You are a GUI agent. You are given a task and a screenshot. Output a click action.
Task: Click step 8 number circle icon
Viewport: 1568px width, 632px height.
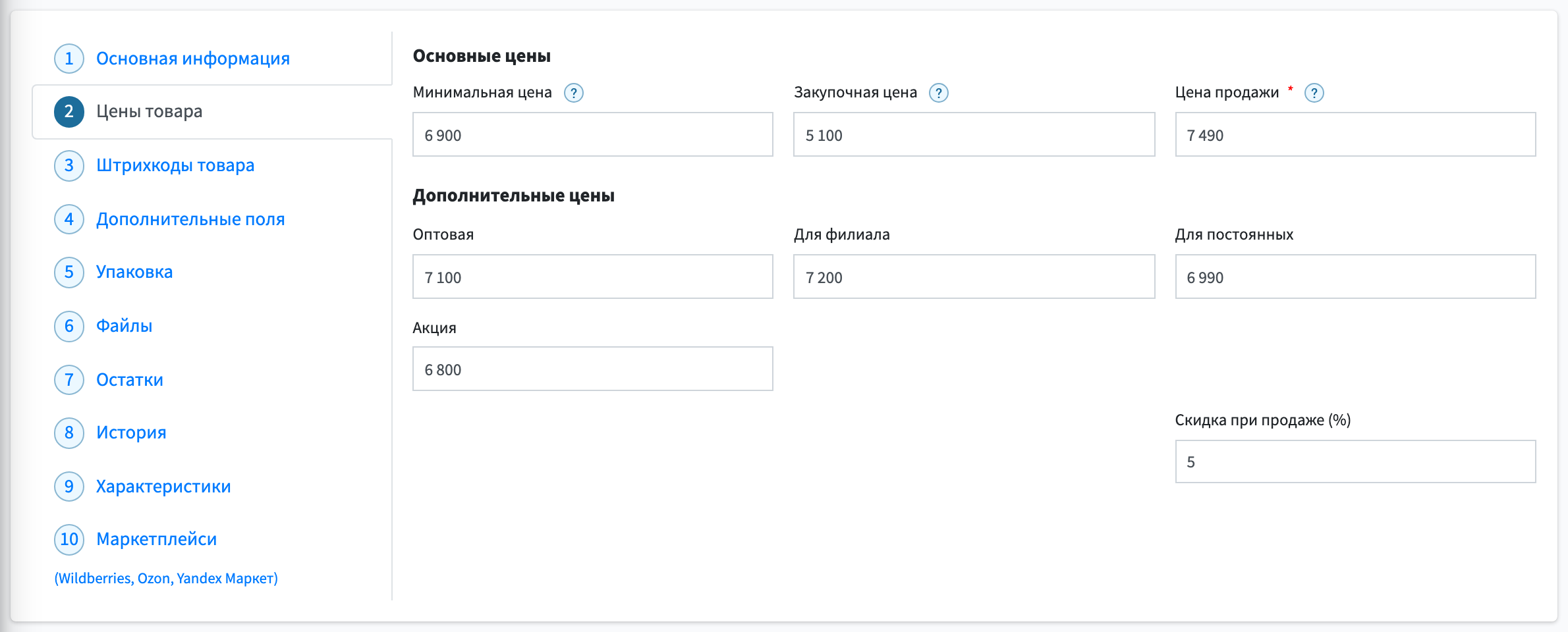click(x=69, y=433)
